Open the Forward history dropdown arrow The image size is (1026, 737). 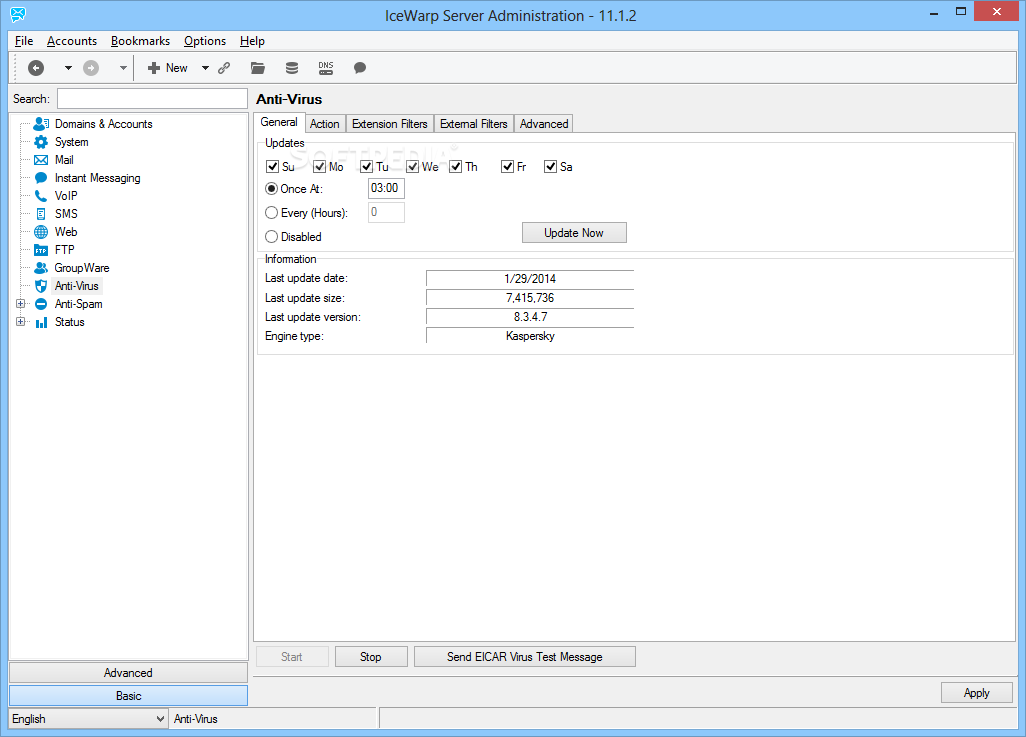pos(123,67)
